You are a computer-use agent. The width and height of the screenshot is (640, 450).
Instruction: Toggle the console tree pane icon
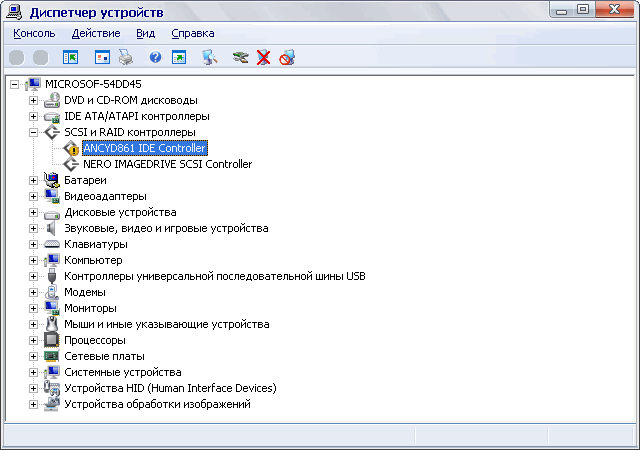click(x=70, y=58)
